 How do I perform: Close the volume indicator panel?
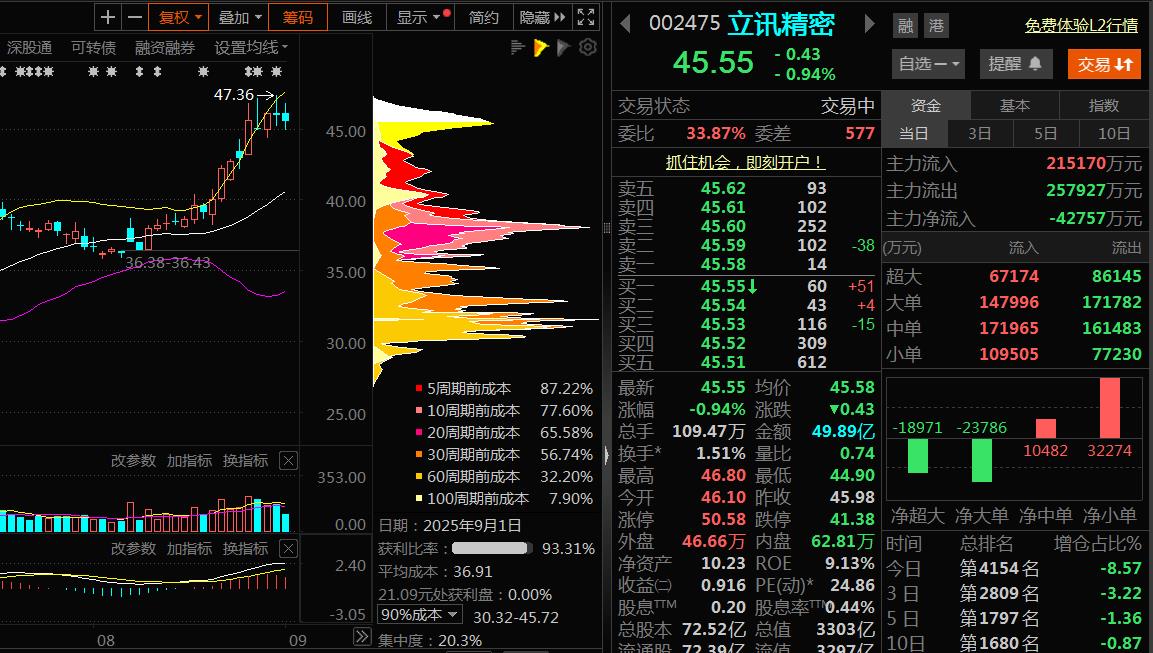coord(288,461)
